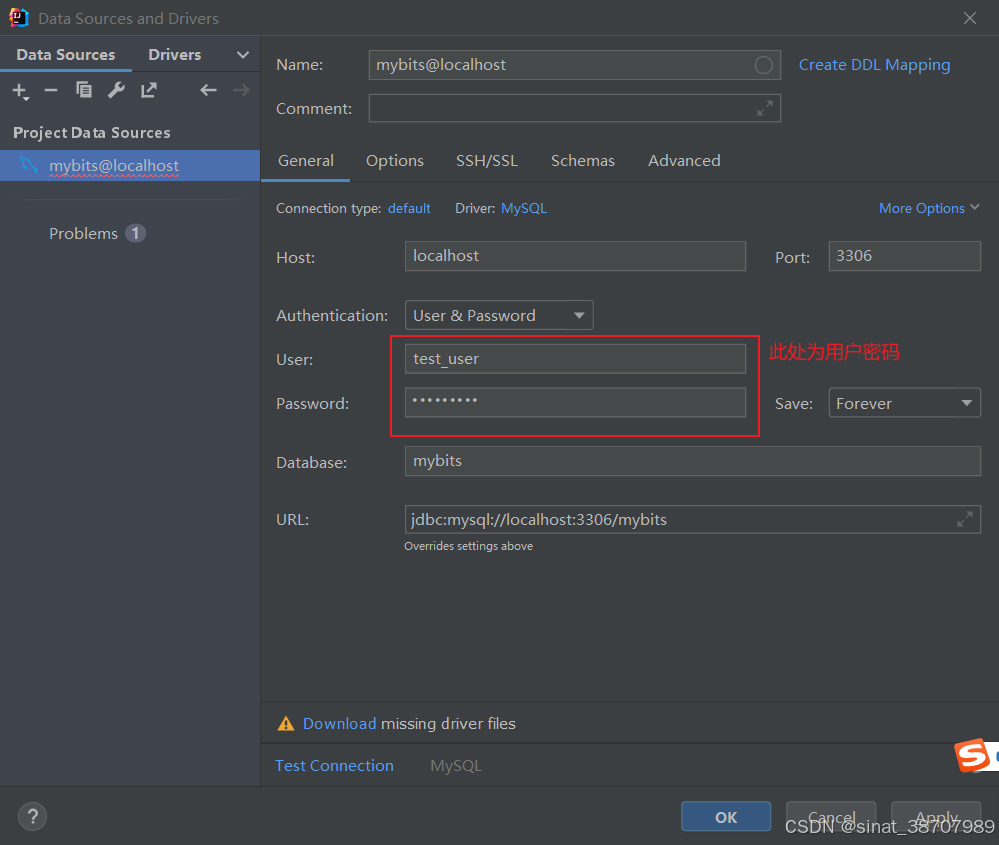Viewport: 999px width, 845px height.
Task: Click the back navigation arrow icon
Action: [207, 90]
